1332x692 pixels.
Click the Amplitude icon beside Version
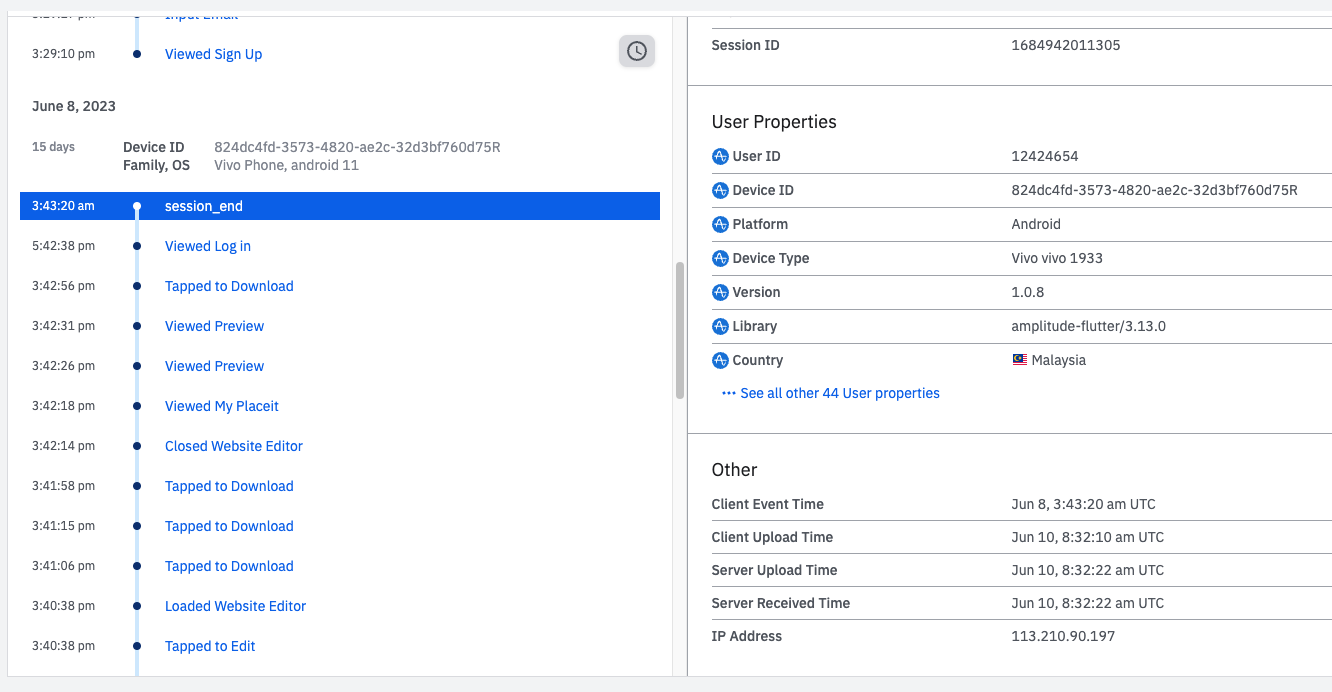coord(720,292)
